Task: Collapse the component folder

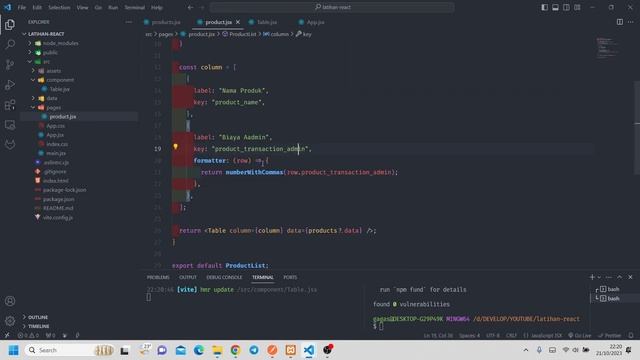Action: tap(33, 80)
